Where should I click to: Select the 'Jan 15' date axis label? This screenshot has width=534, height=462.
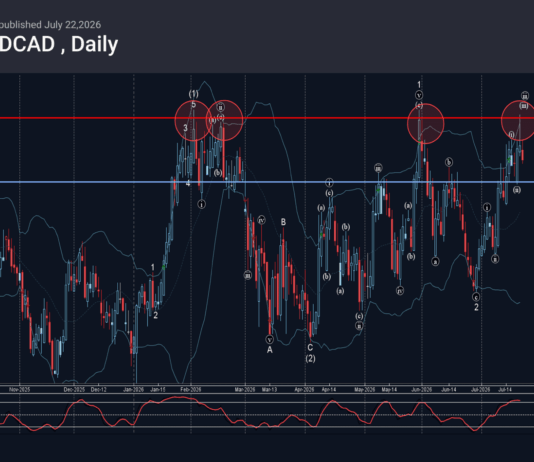[158, 389]
